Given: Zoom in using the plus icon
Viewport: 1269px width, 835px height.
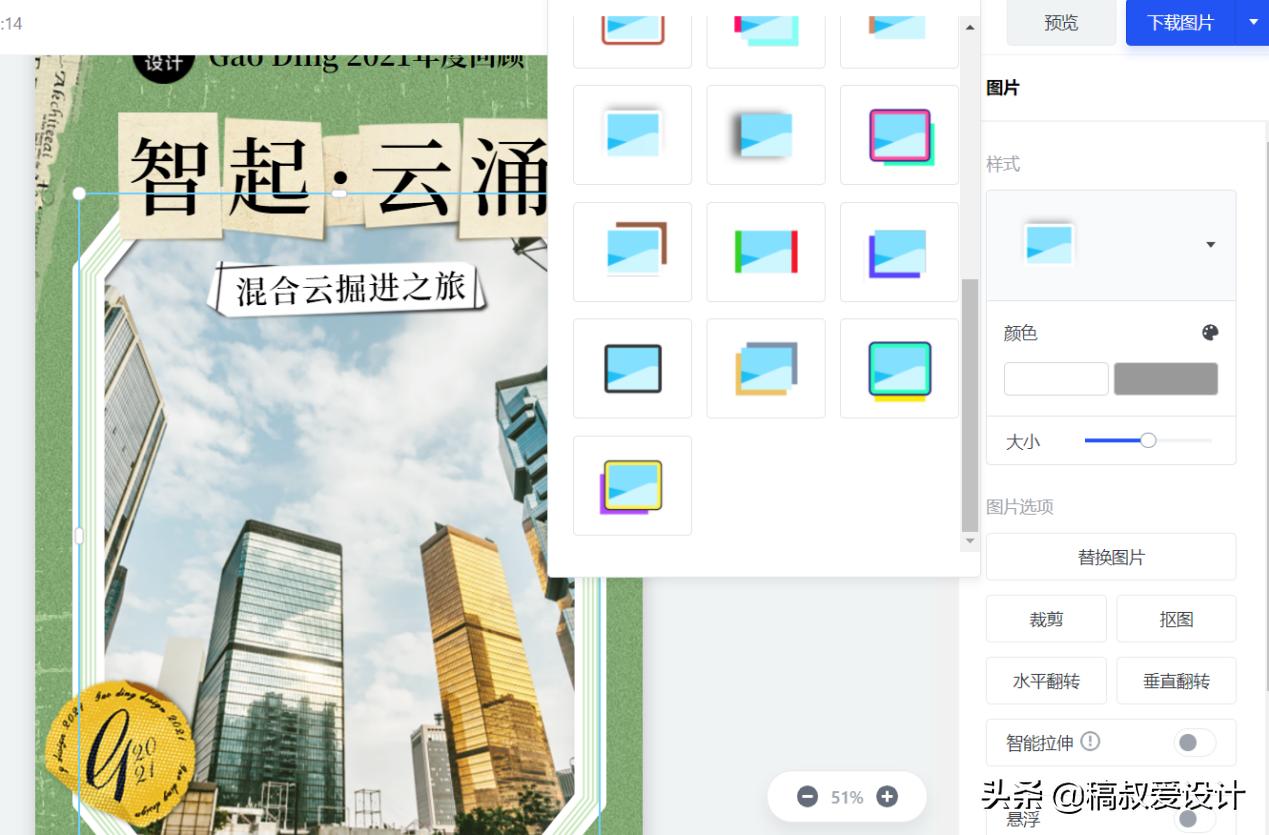Looking at the screenshot, I should point(885,797).
